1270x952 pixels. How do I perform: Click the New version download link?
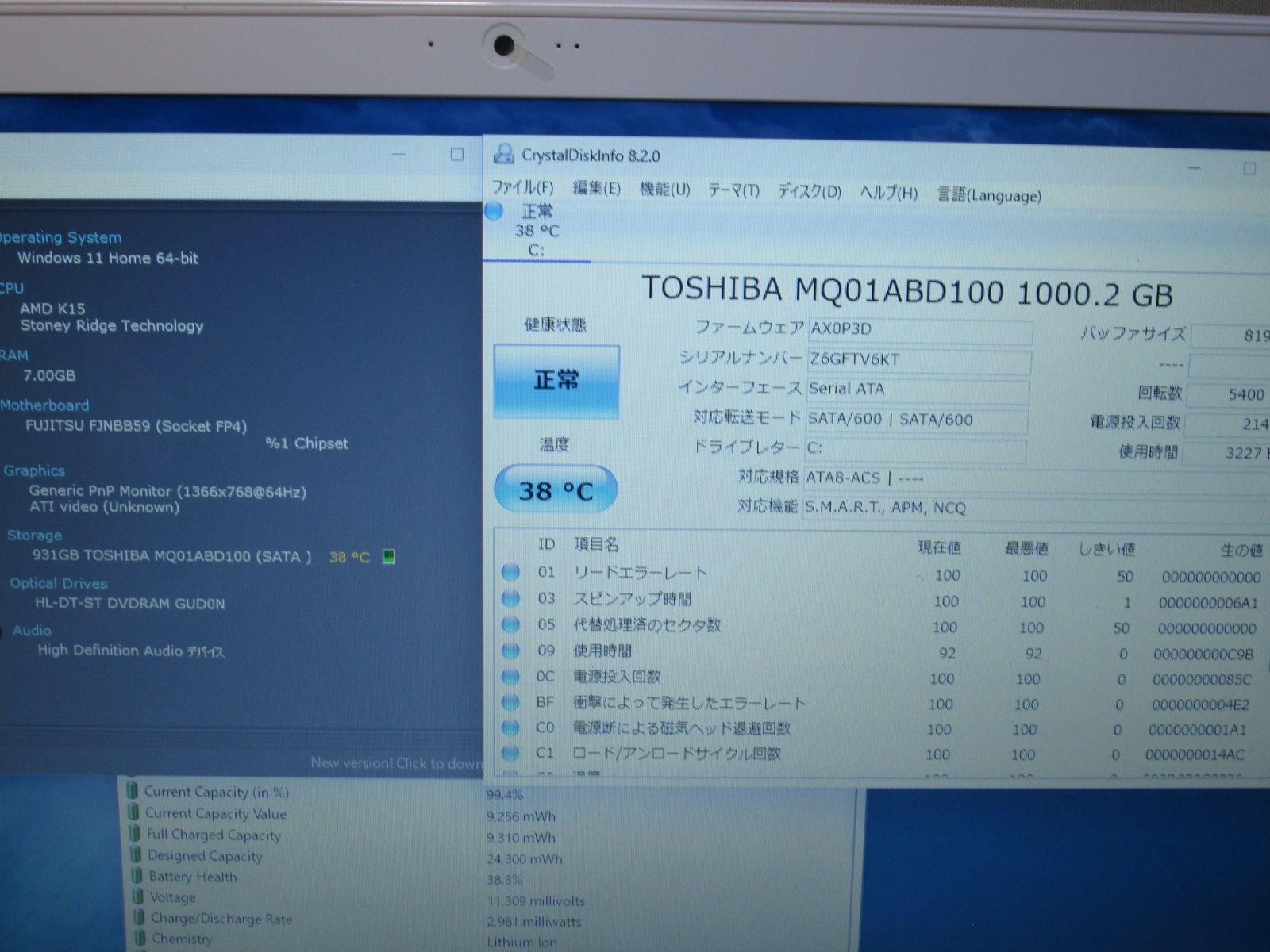pyautogui.click(x=396, y=763)
